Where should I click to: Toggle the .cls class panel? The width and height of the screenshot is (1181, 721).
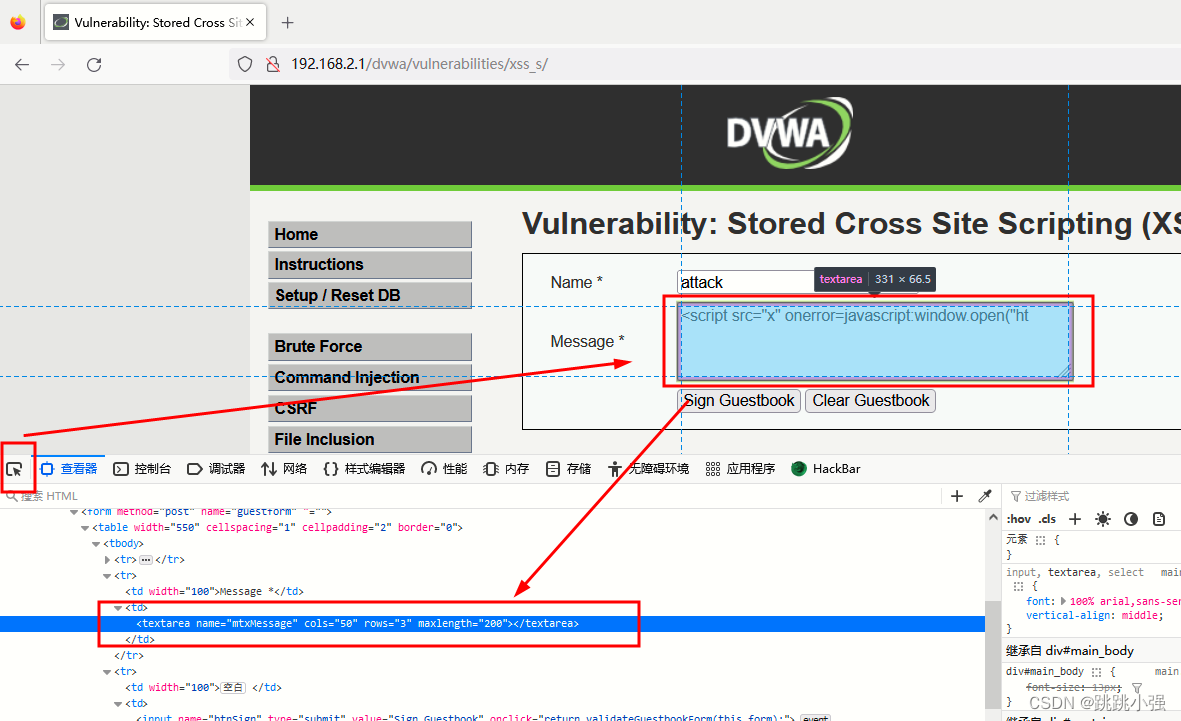tap(1048, 519)
